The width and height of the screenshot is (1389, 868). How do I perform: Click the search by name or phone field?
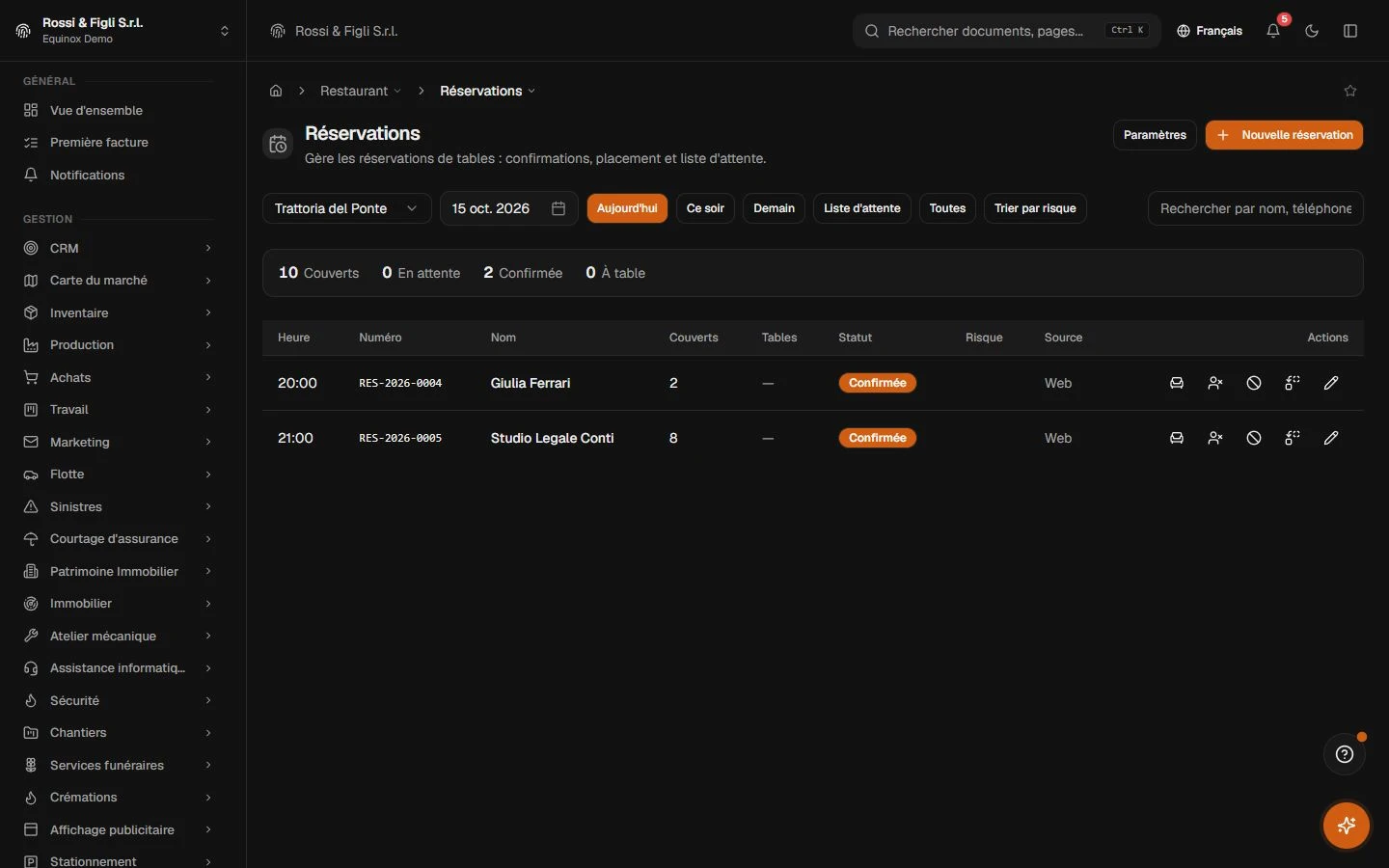click(x=1256, y=208)
